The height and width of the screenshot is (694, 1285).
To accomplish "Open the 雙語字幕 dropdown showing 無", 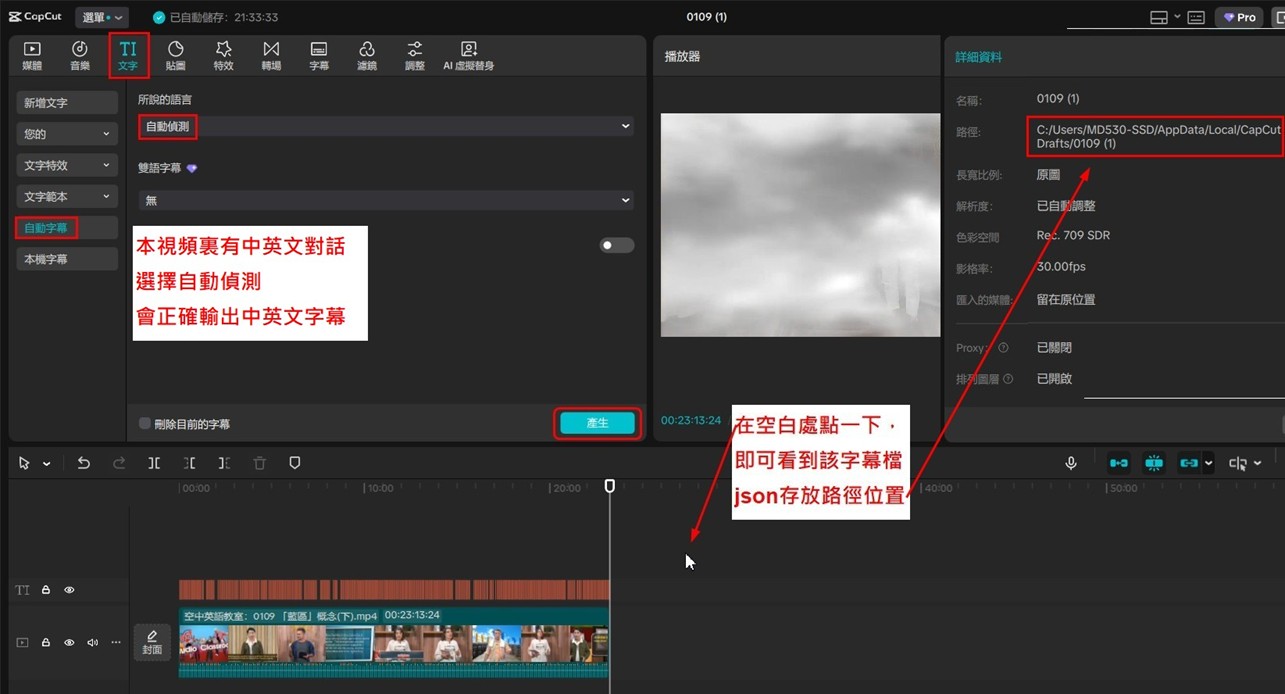I will click(x=385, y=200).
